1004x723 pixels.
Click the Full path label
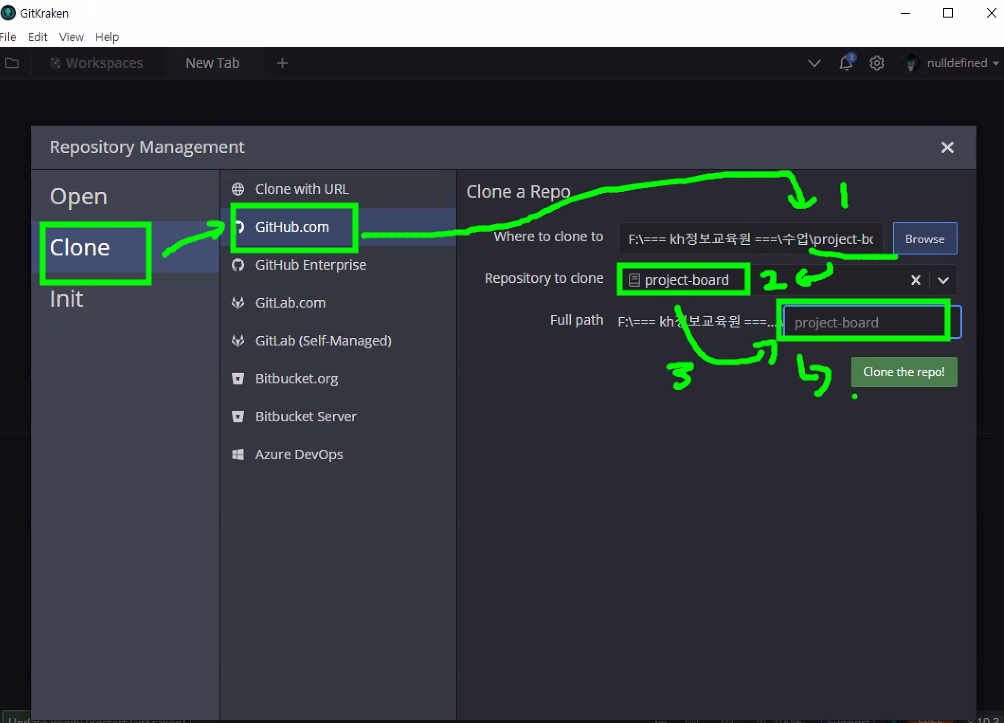pyautogui.click(x=576, y=320)
